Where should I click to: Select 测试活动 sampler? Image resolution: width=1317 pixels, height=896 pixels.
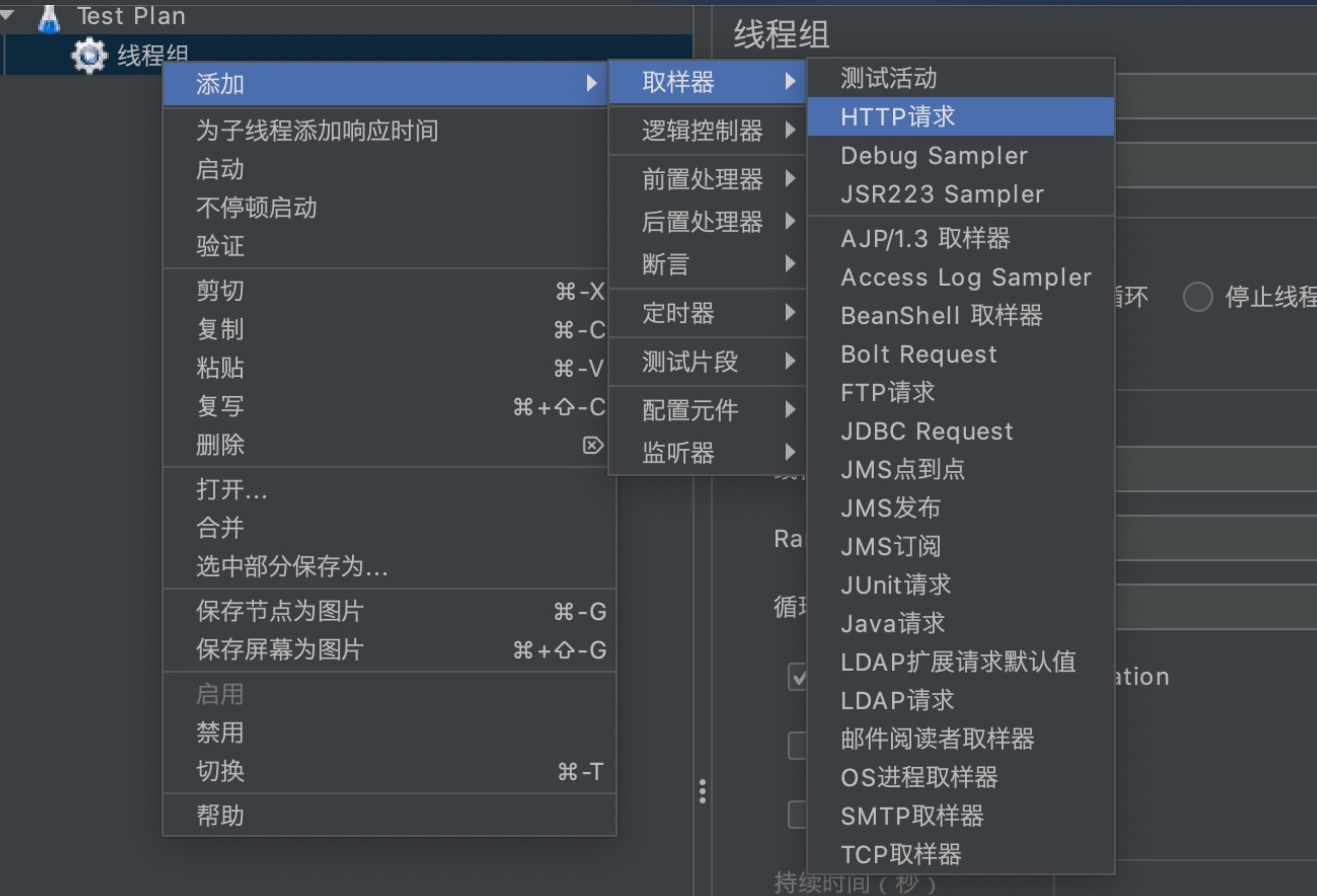pyautogui.click(x=961, y=78)
